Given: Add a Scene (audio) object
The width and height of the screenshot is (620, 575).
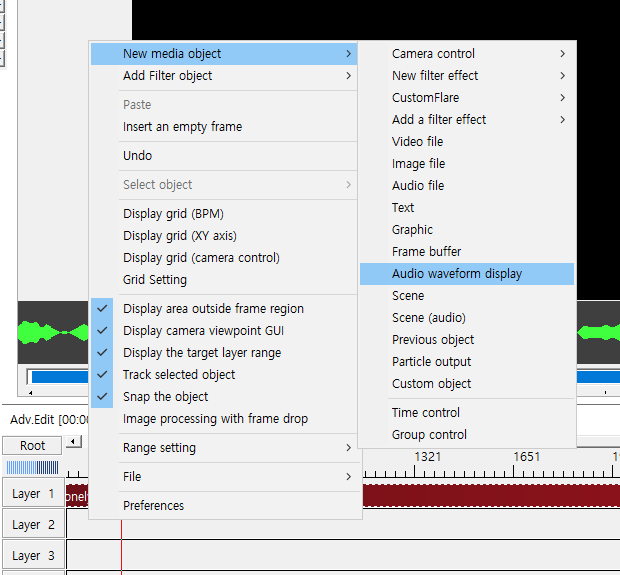Looking at the screenshot, I should click(x=467, y=318).
